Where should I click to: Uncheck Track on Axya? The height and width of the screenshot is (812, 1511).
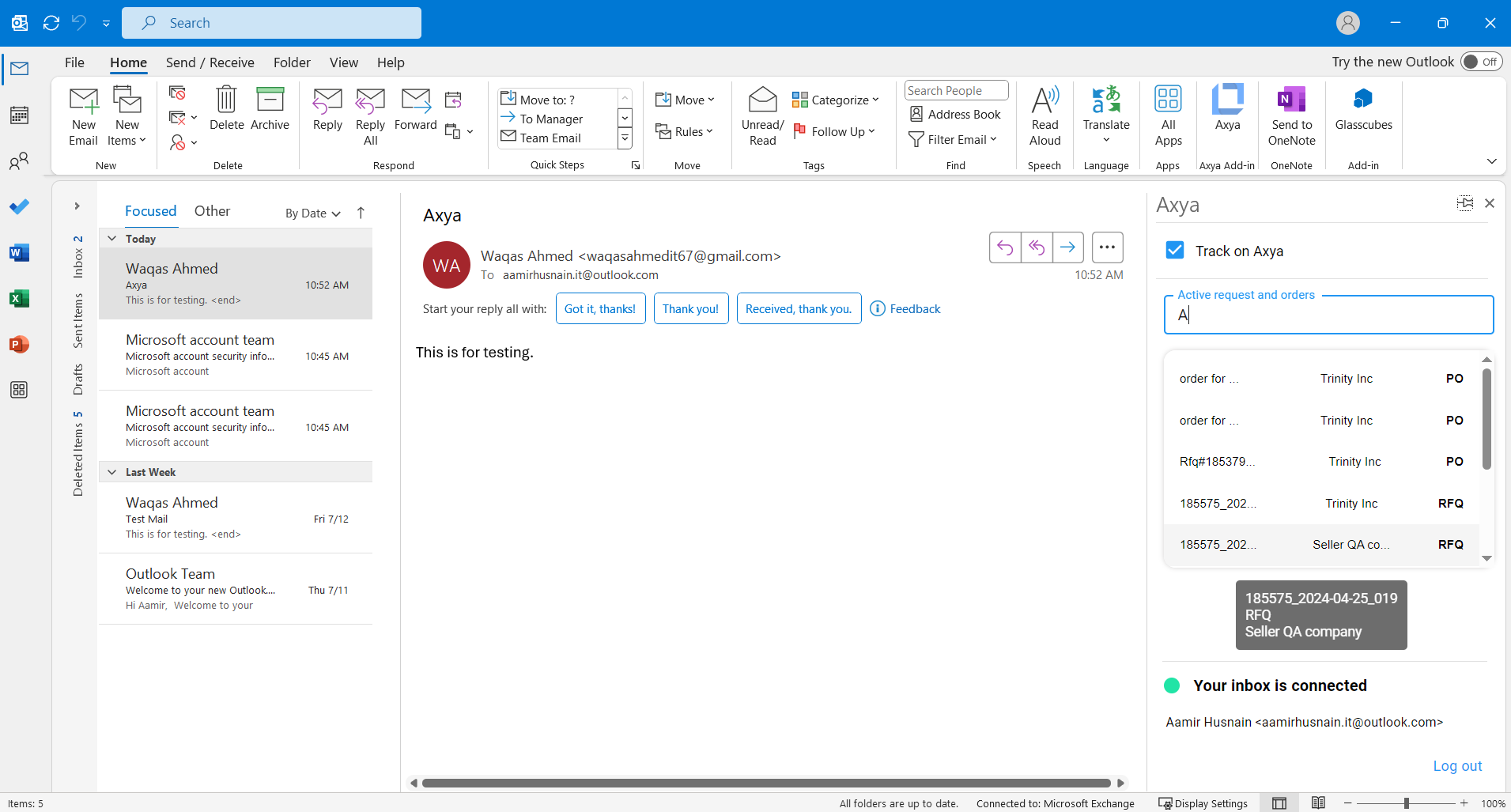1175,250
